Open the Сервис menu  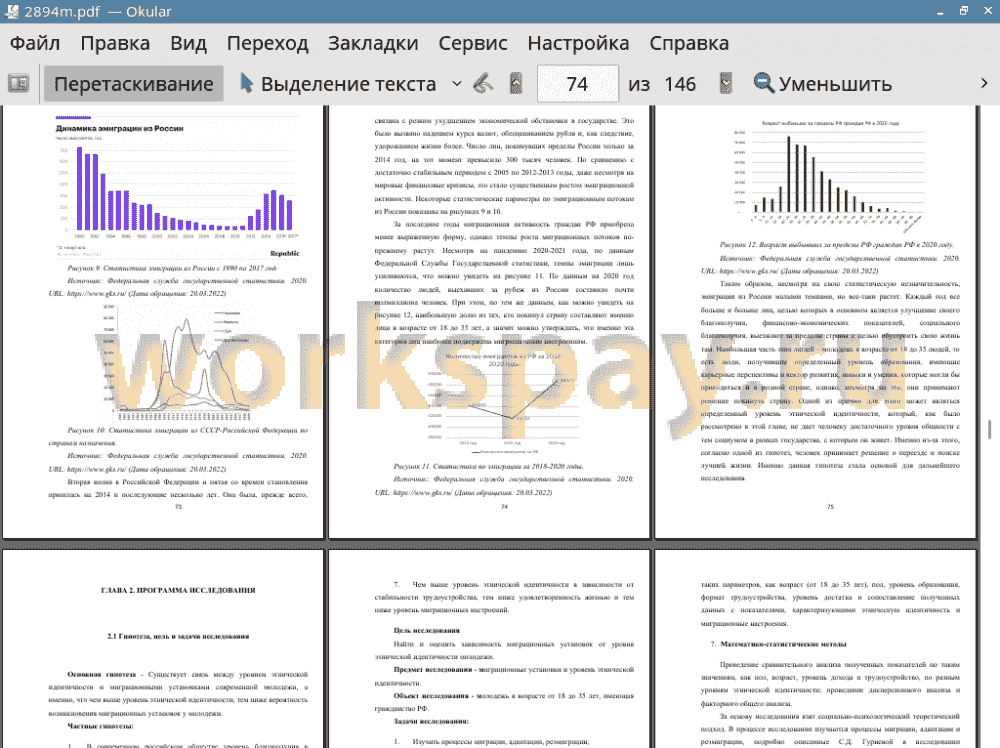(x=473, y=43)
